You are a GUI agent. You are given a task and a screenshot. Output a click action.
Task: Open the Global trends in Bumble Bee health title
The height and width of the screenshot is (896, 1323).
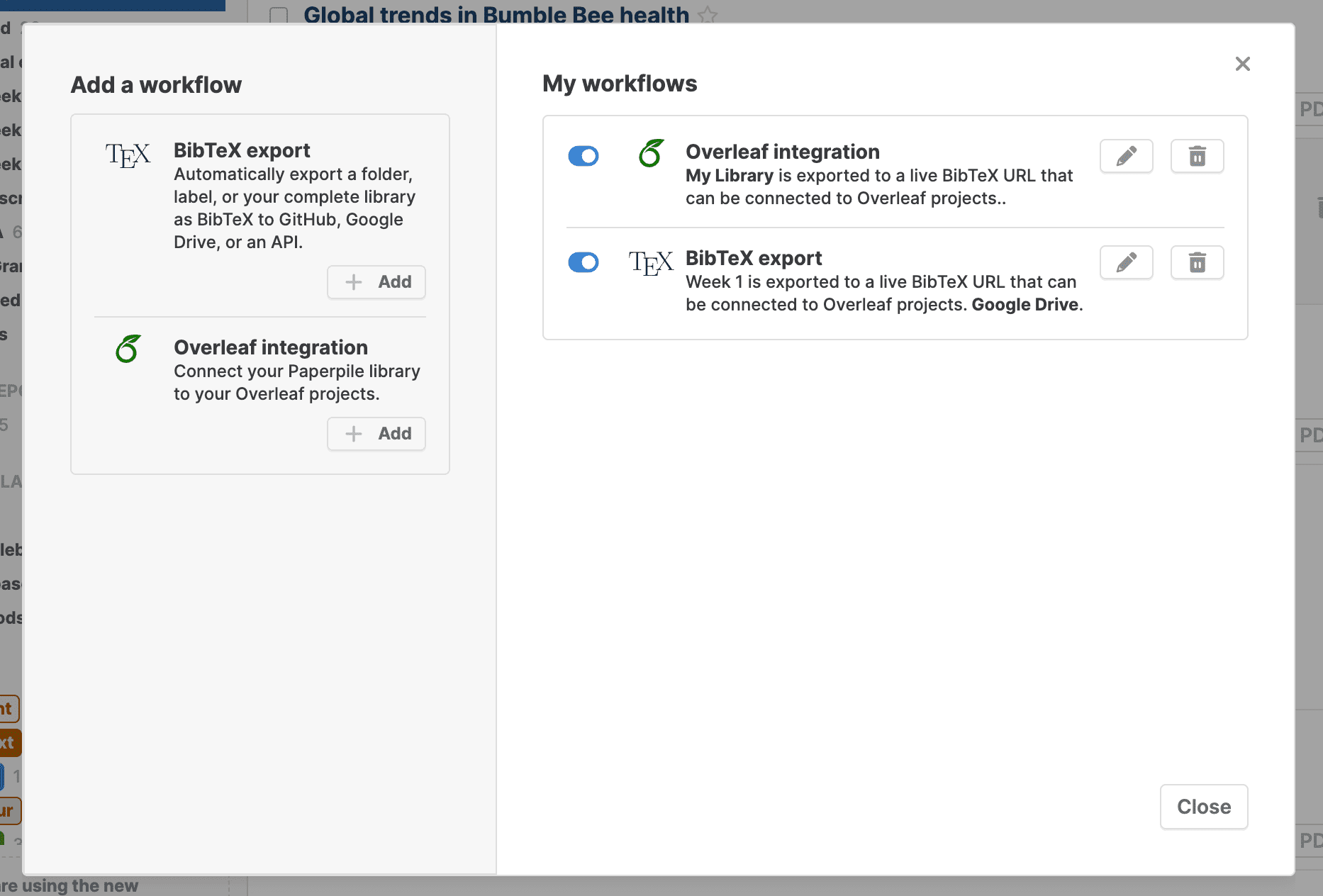click(496, 14)
